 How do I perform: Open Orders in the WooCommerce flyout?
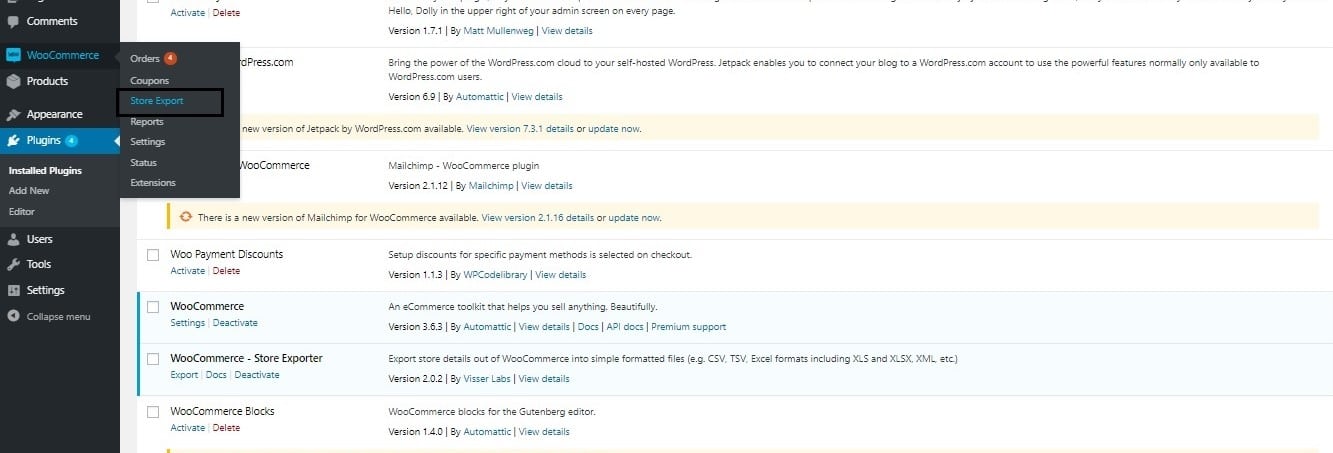pos(145,59)
